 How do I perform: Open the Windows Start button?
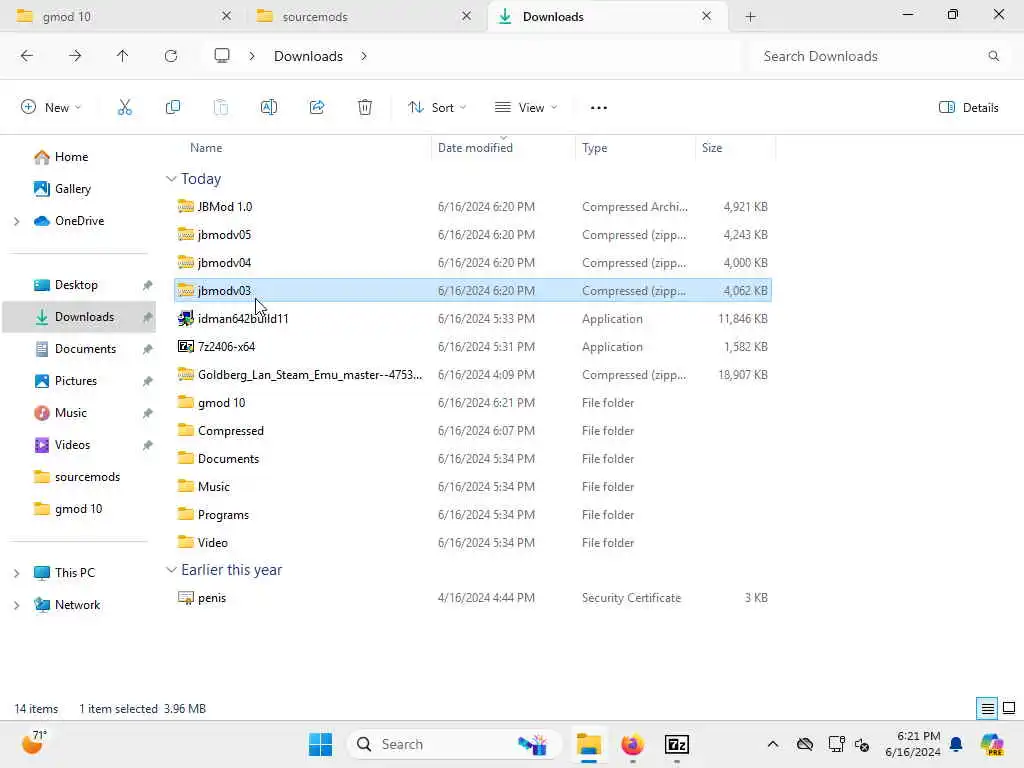(320, 744)
